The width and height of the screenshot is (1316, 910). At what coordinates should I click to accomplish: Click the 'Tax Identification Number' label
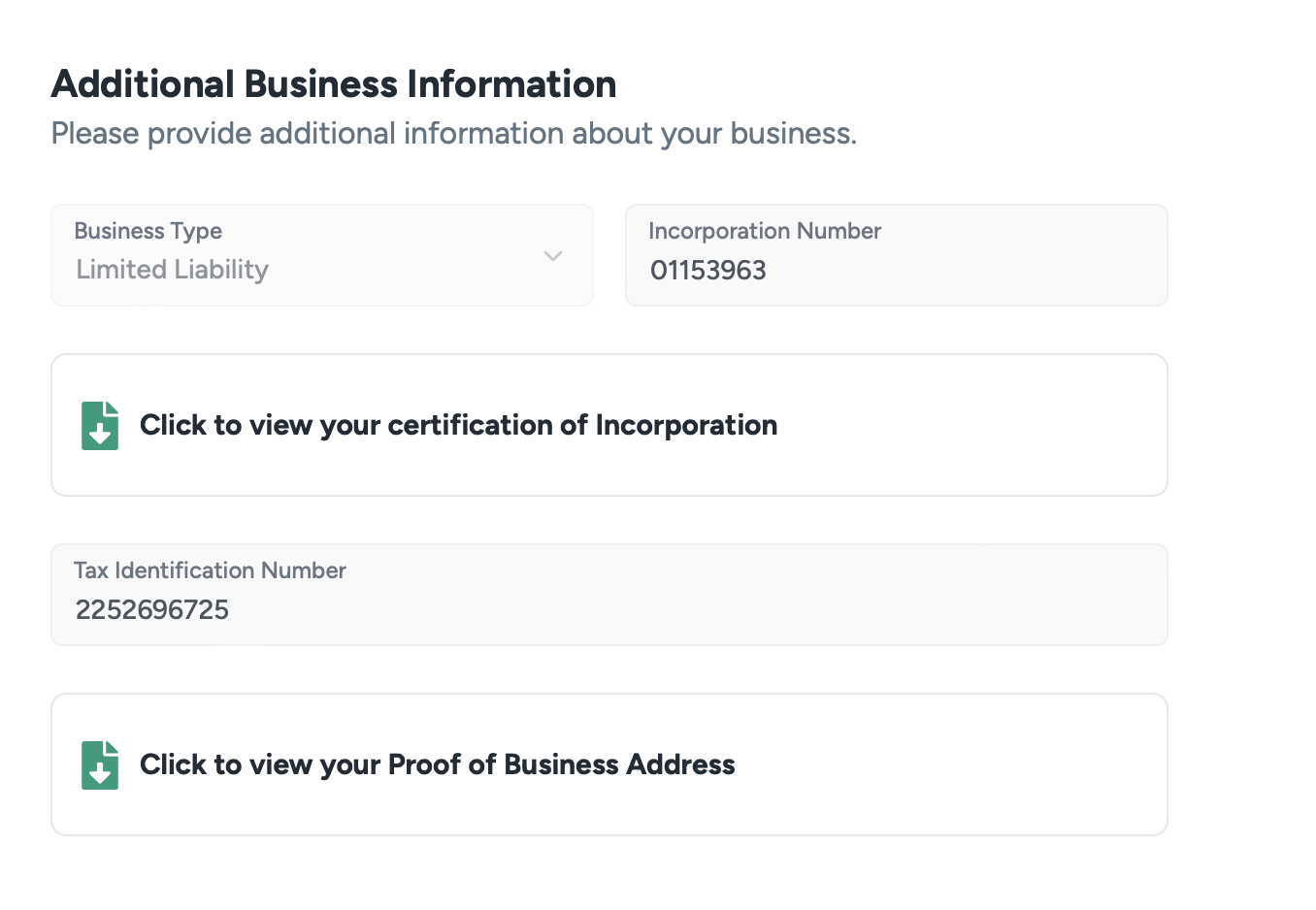[x=211, y=570]
